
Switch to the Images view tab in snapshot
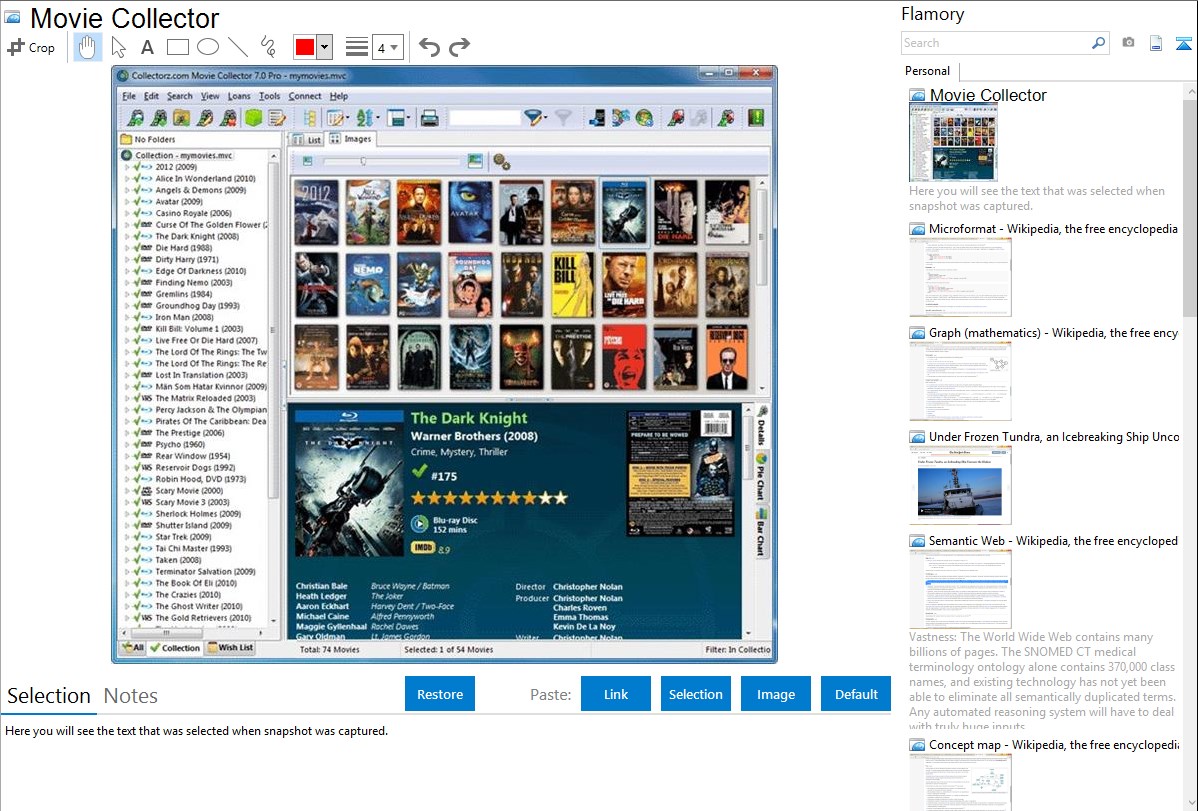tap(351, 139)
